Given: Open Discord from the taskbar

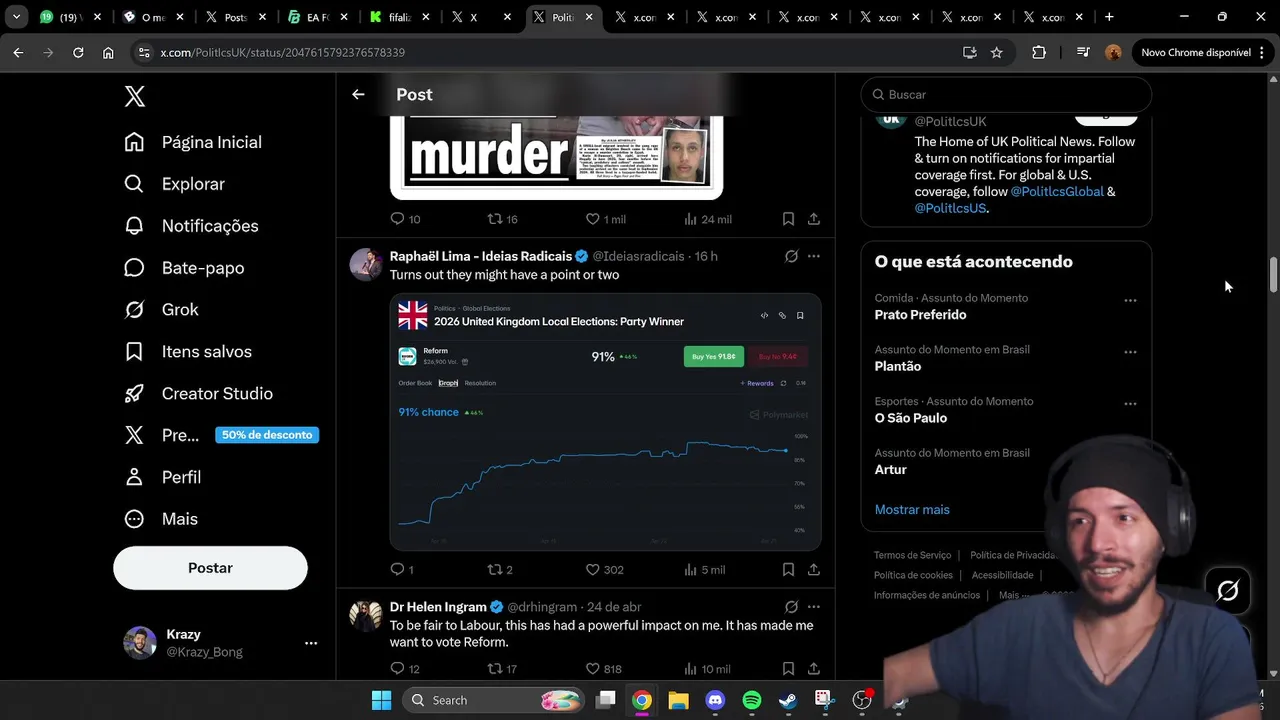Looking at the screenshot, I should [x=715, y=700].
